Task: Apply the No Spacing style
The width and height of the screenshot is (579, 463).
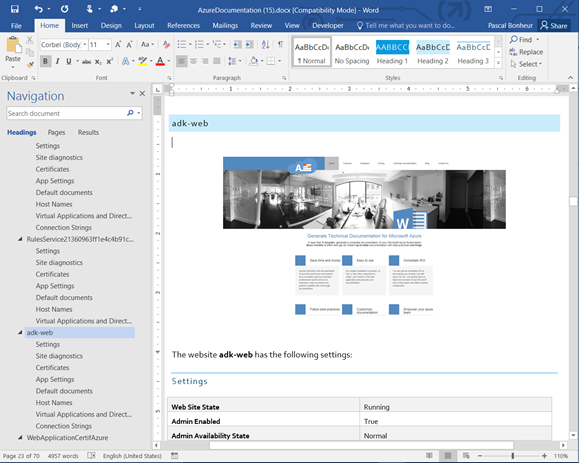Action: point(352,53)
